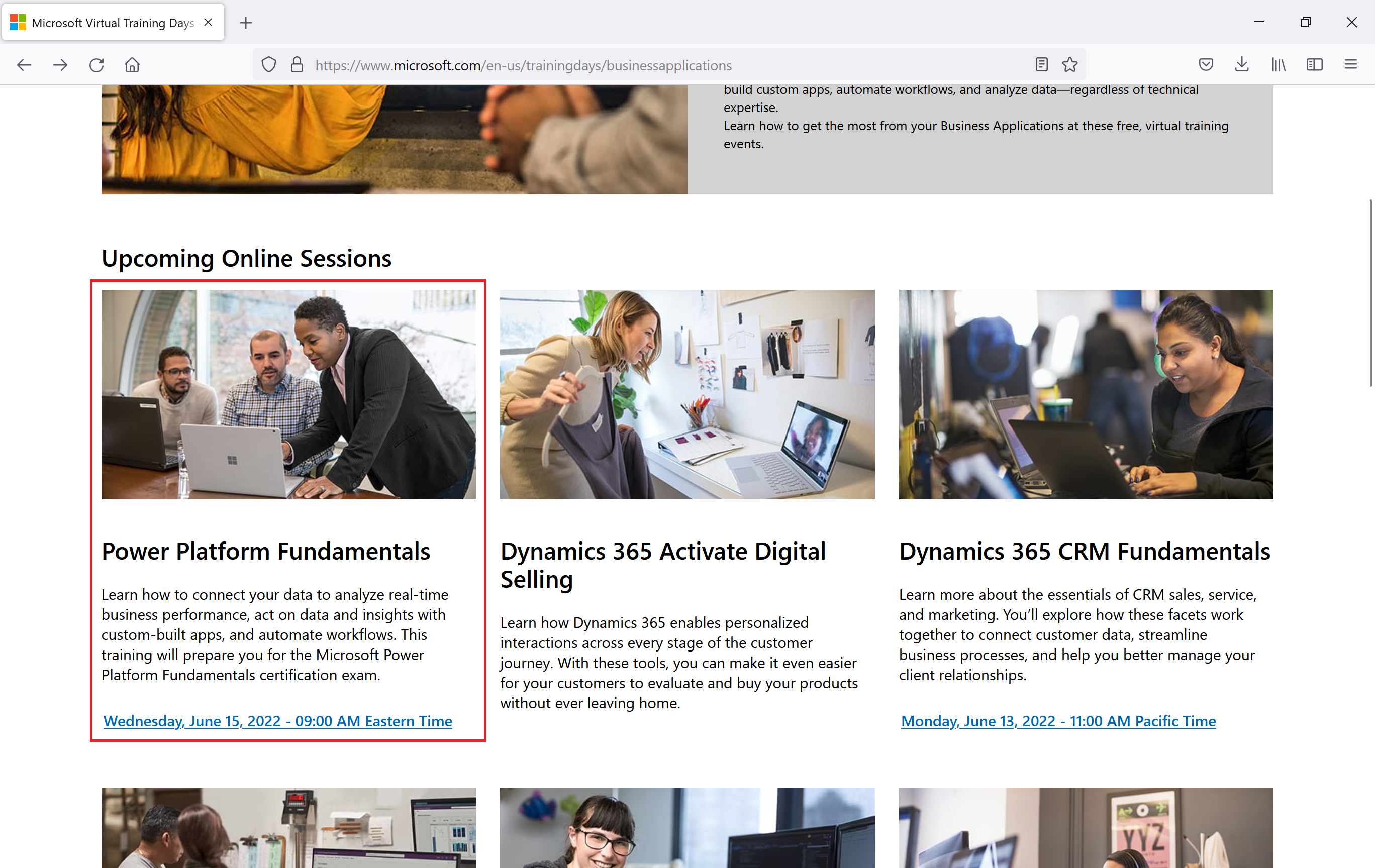Open the tracking protection shield icon

pyautogui.click(x=268, y=65)
